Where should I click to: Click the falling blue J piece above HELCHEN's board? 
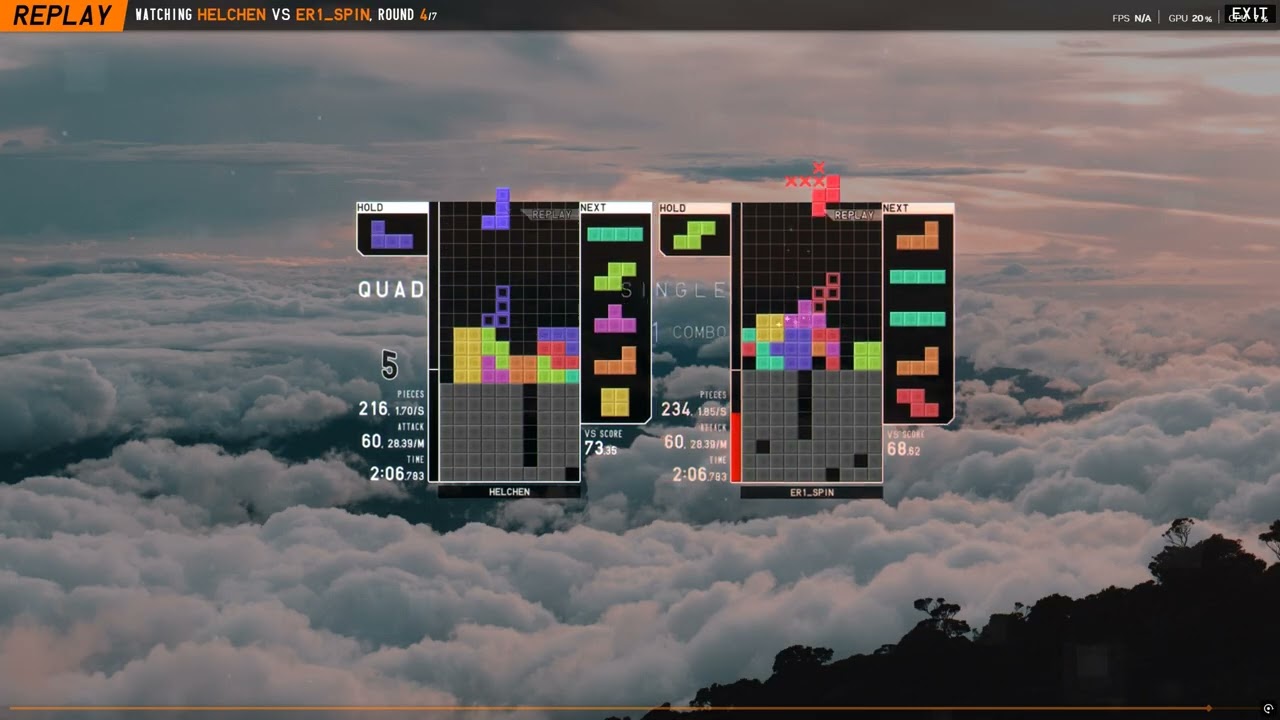[496, 208]
